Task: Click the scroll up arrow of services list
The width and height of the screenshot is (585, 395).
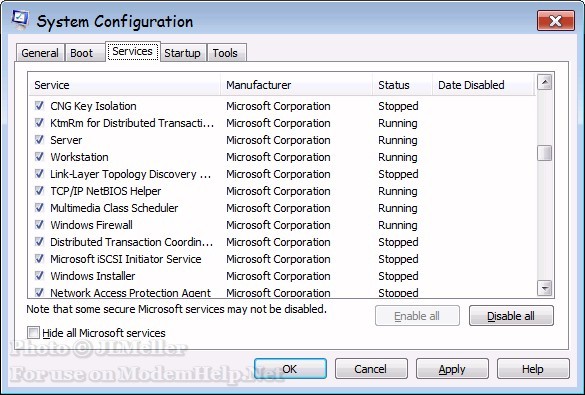Action: (x=545, y=82)
